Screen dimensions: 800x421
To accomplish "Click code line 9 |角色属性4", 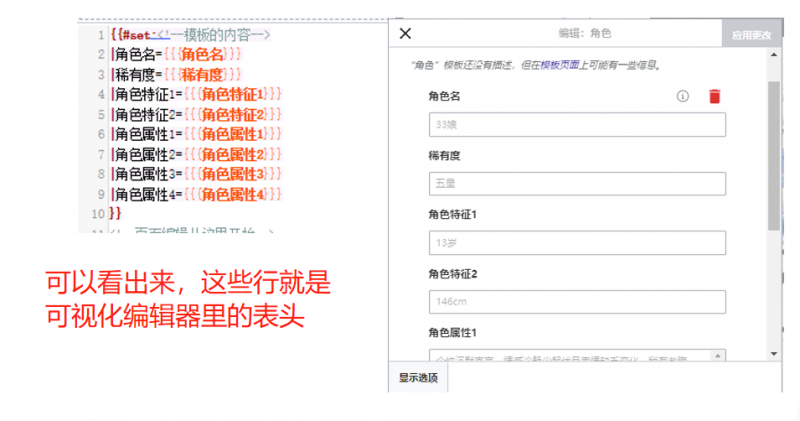I will (x=196, y=194).
